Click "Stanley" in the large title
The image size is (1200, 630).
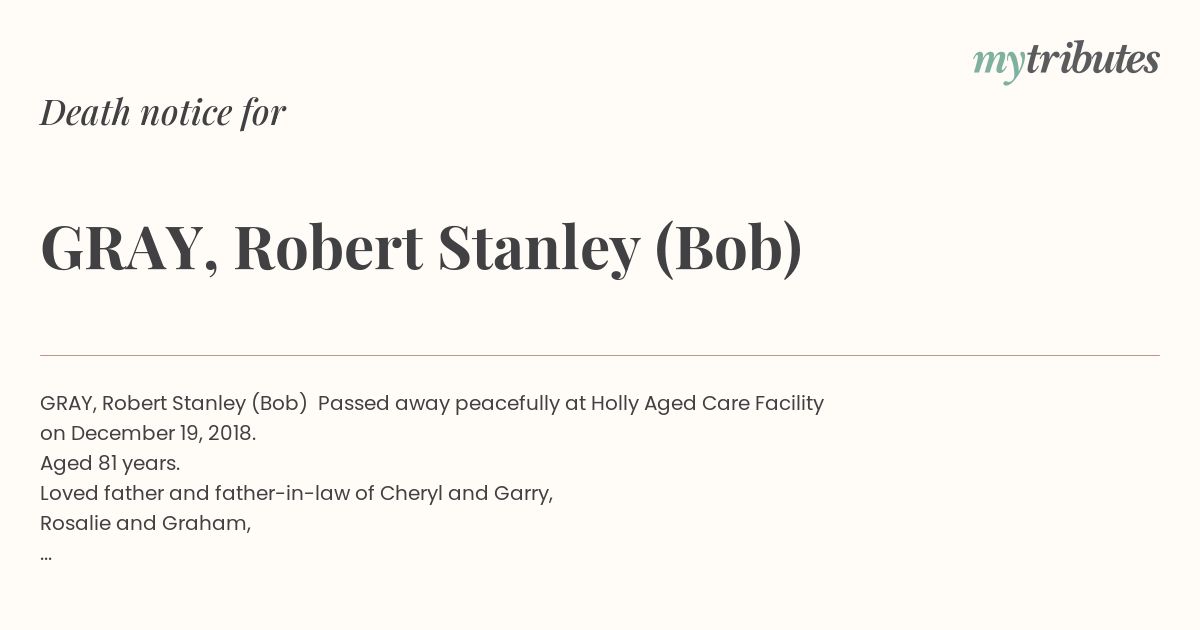(x=539, y=250)
